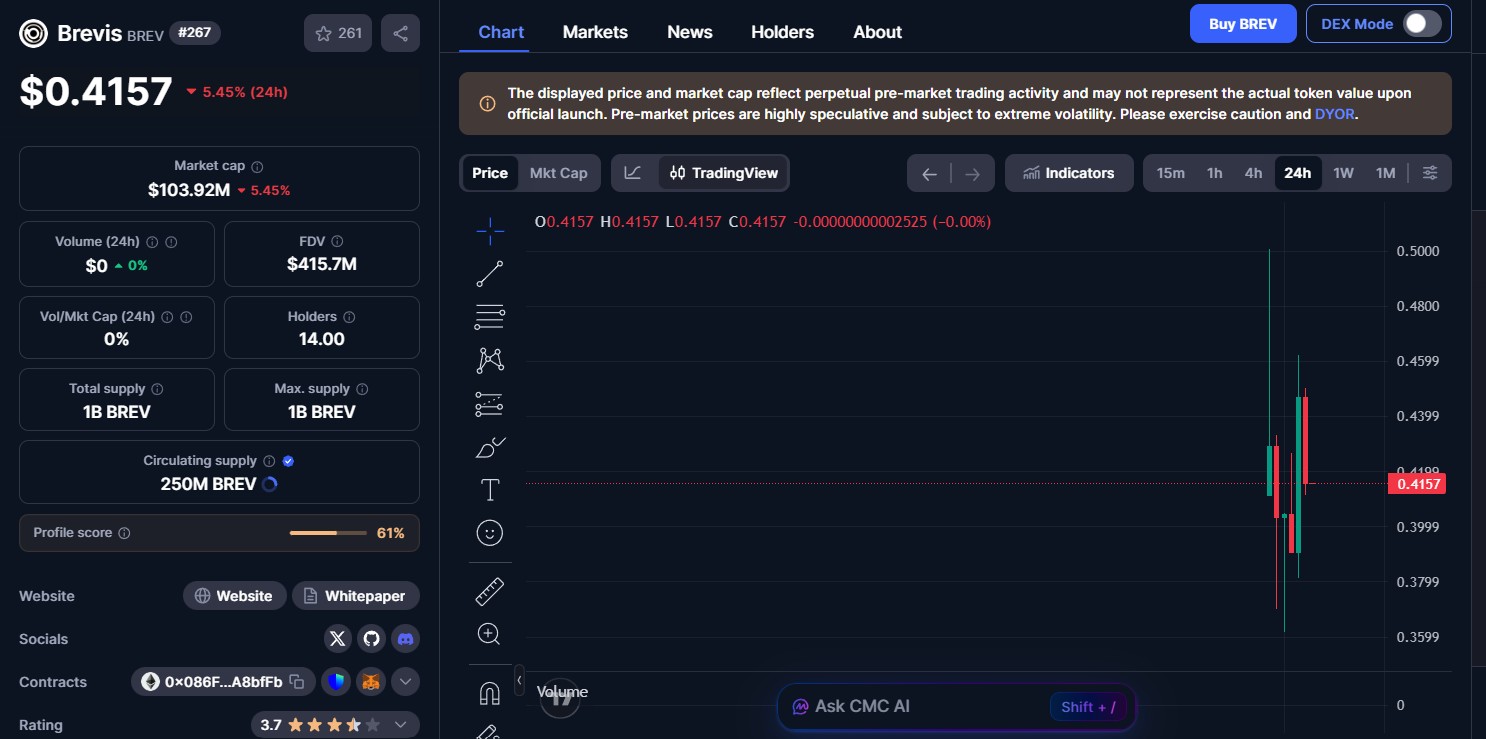Copy the contract address with the copy icon

(297, 681)
